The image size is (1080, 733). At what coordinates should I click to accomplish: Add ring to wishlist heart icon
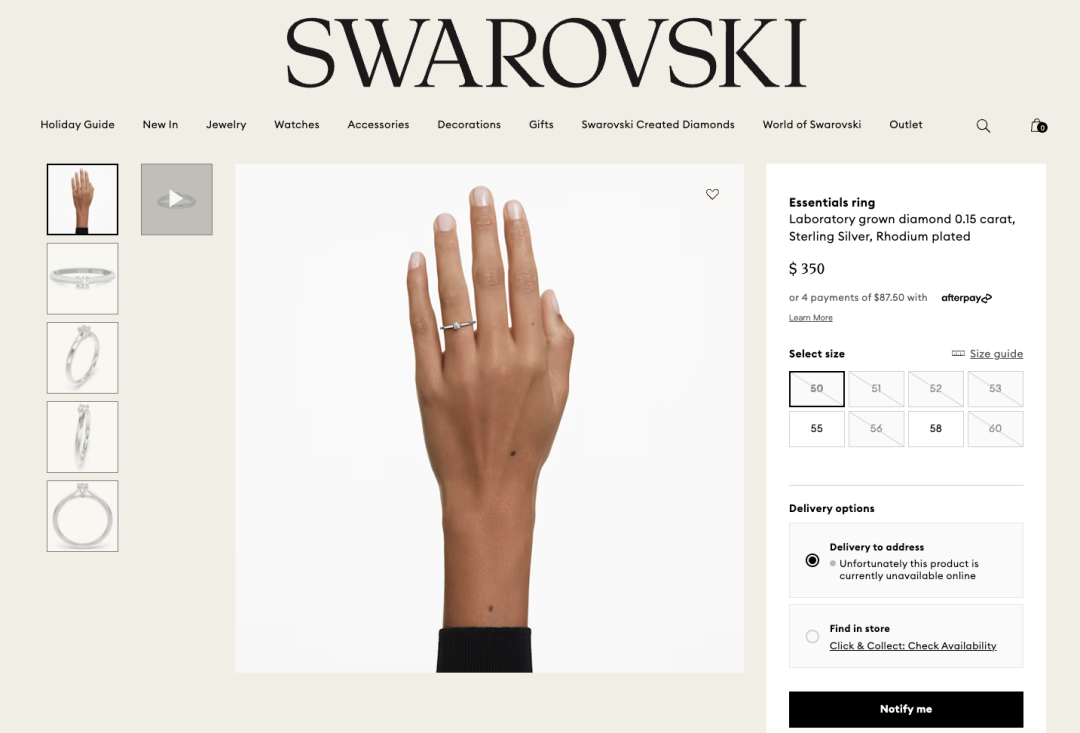tap(712, 194)
